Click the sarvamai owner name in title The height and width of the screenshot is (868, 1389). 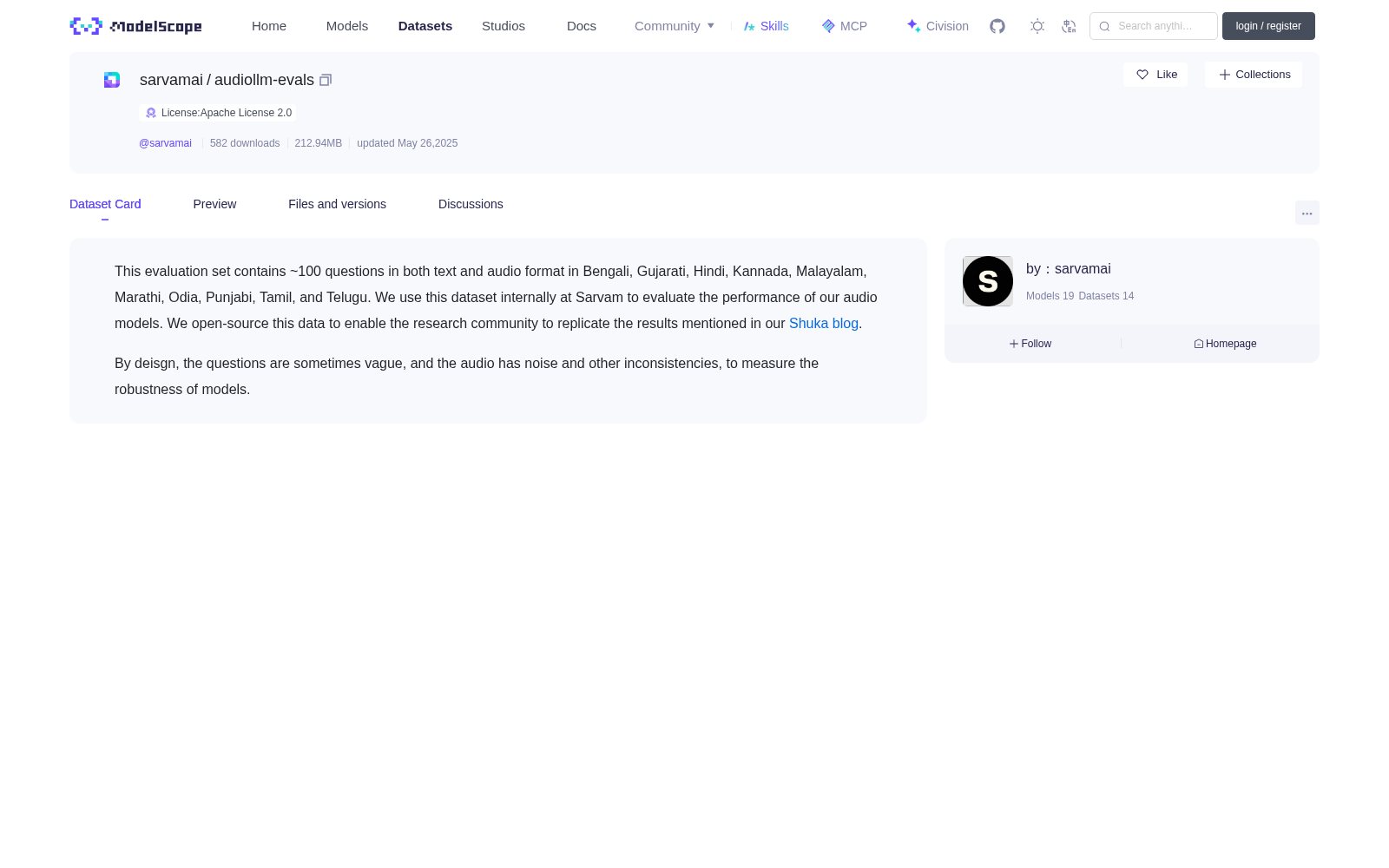171,80
